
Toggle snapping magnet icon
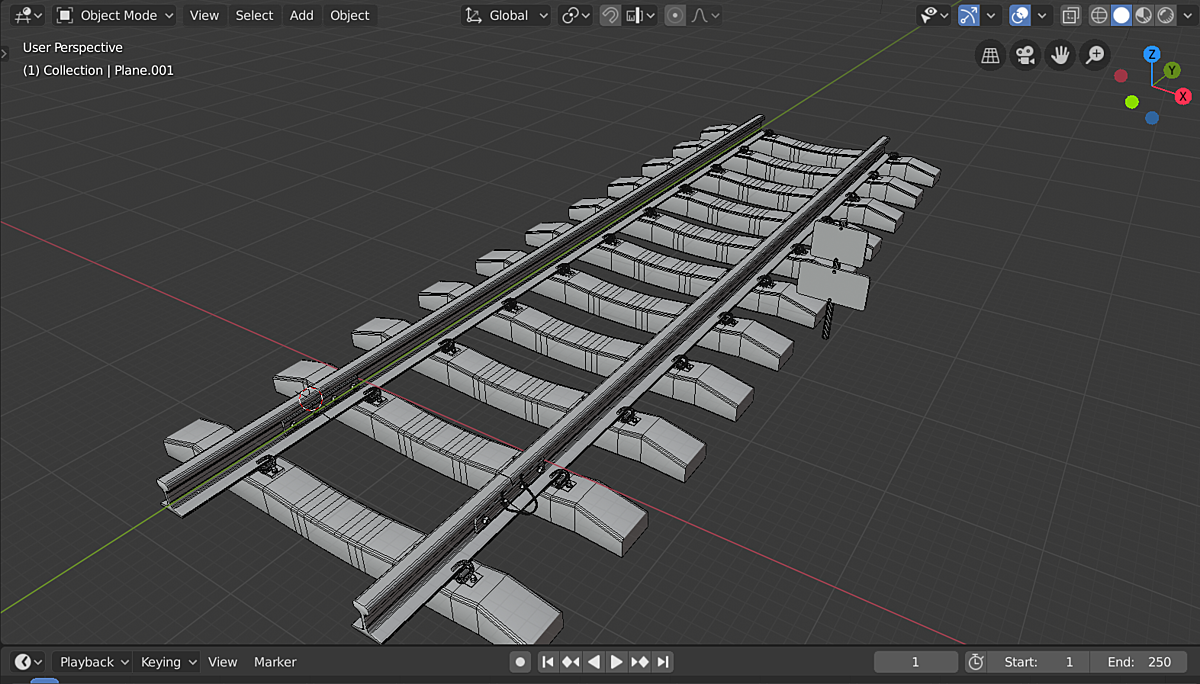(610, 15)
